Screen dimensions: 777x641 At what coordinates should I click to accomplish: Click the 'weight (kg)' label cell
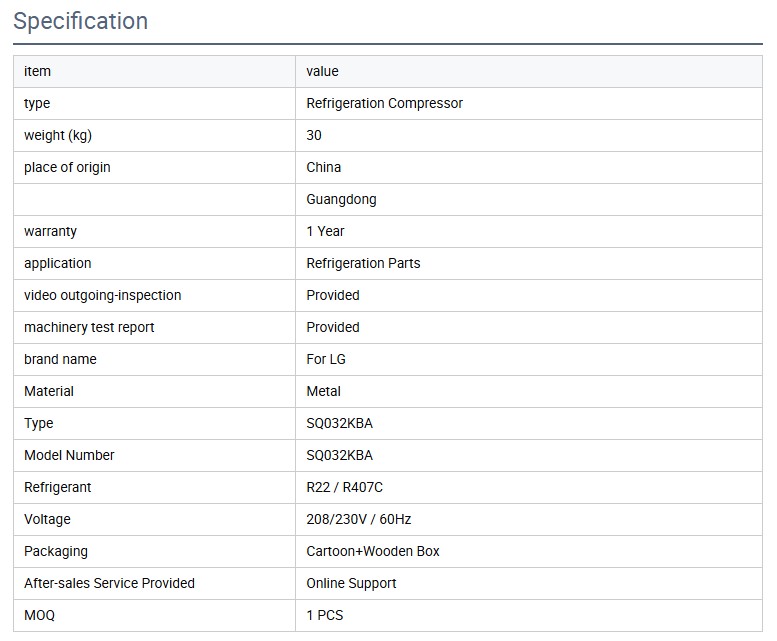[x=57, y=135]
